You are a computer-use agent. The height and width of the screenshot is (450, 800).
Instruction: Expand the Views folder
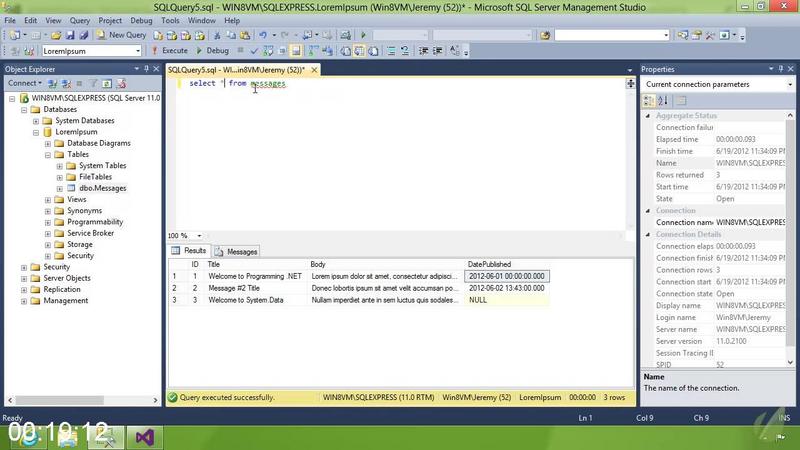coord(48,199)
